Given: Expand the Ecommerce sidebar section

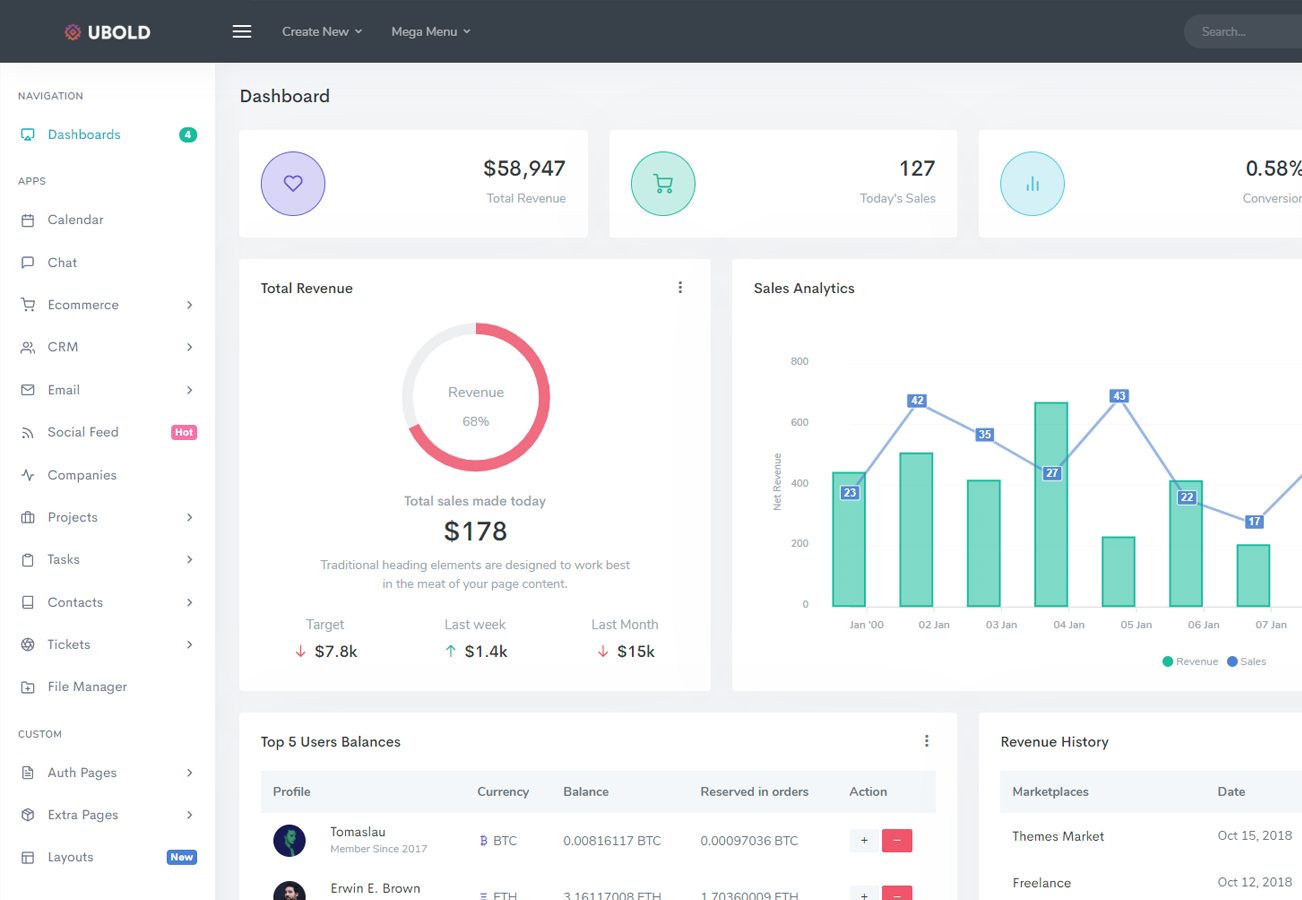Looking at the screenshot, I should [80, 304].
